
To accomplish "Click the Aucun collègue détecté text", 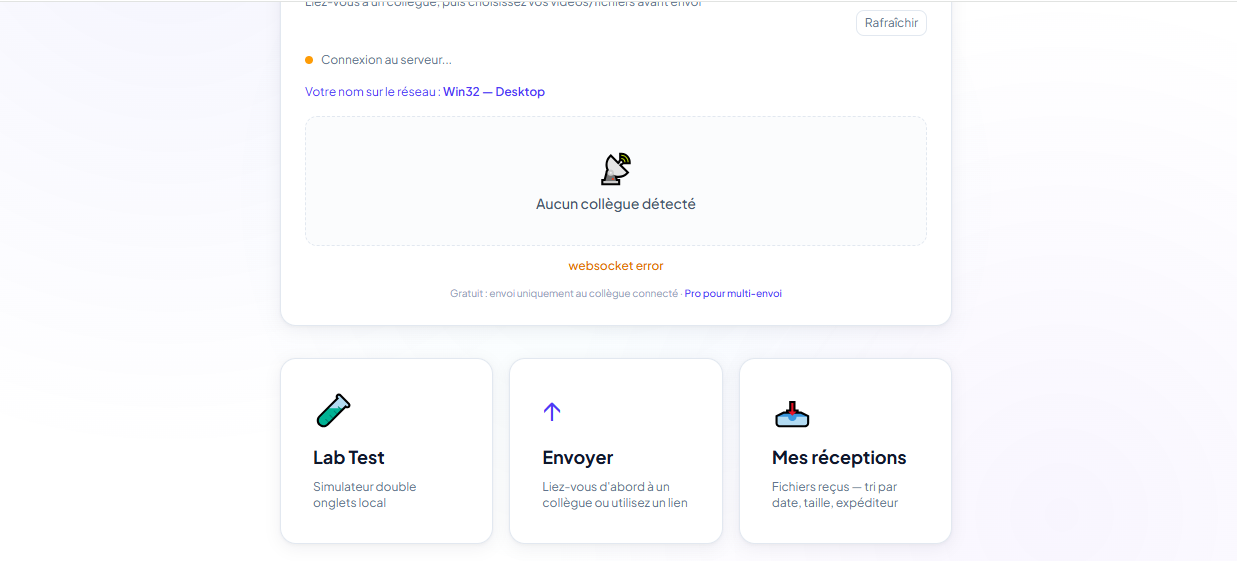I will [616, 204].
